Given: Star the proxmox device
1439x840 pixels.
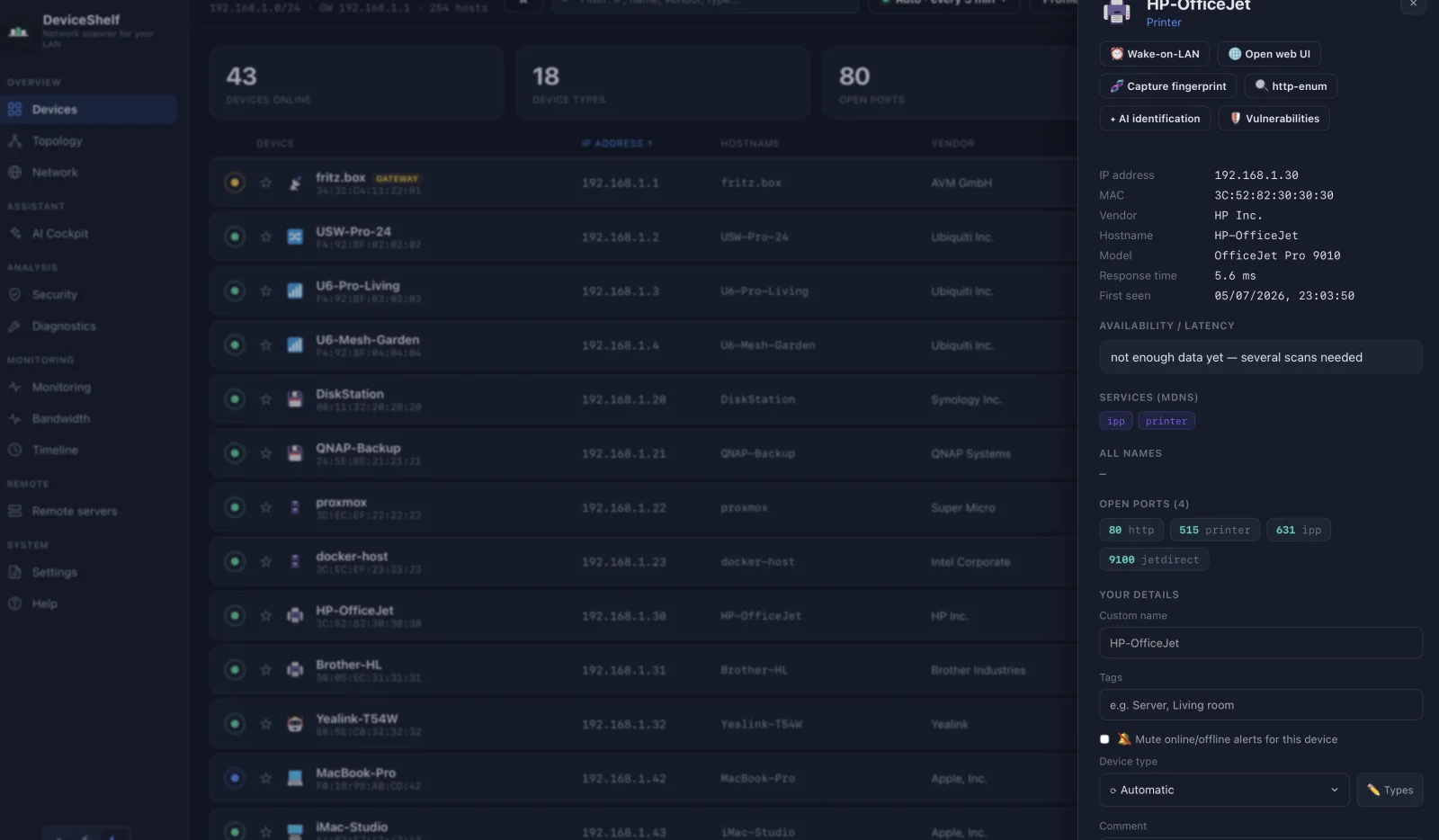Looking at the screenshot, I should 266,507.
